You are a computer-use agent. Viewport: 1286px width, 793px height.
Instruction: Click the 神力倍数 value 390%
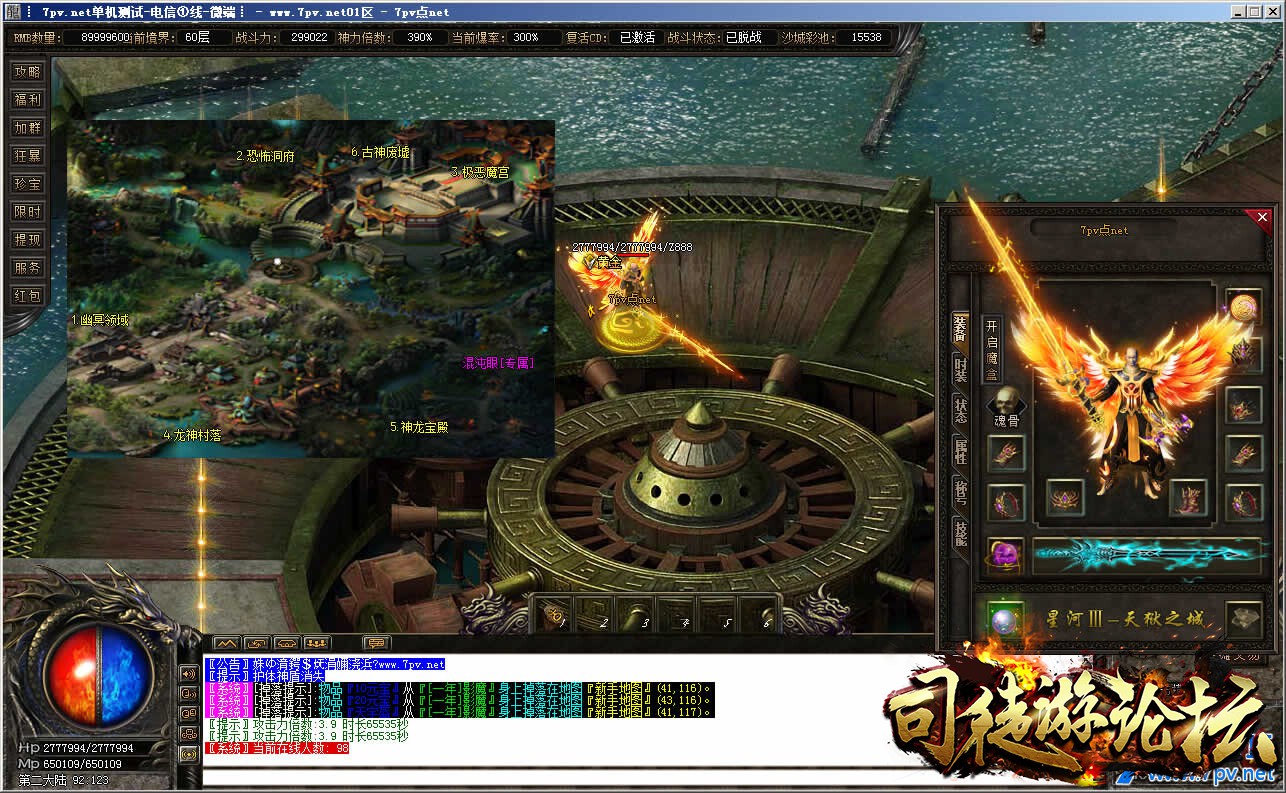point(420,37)
